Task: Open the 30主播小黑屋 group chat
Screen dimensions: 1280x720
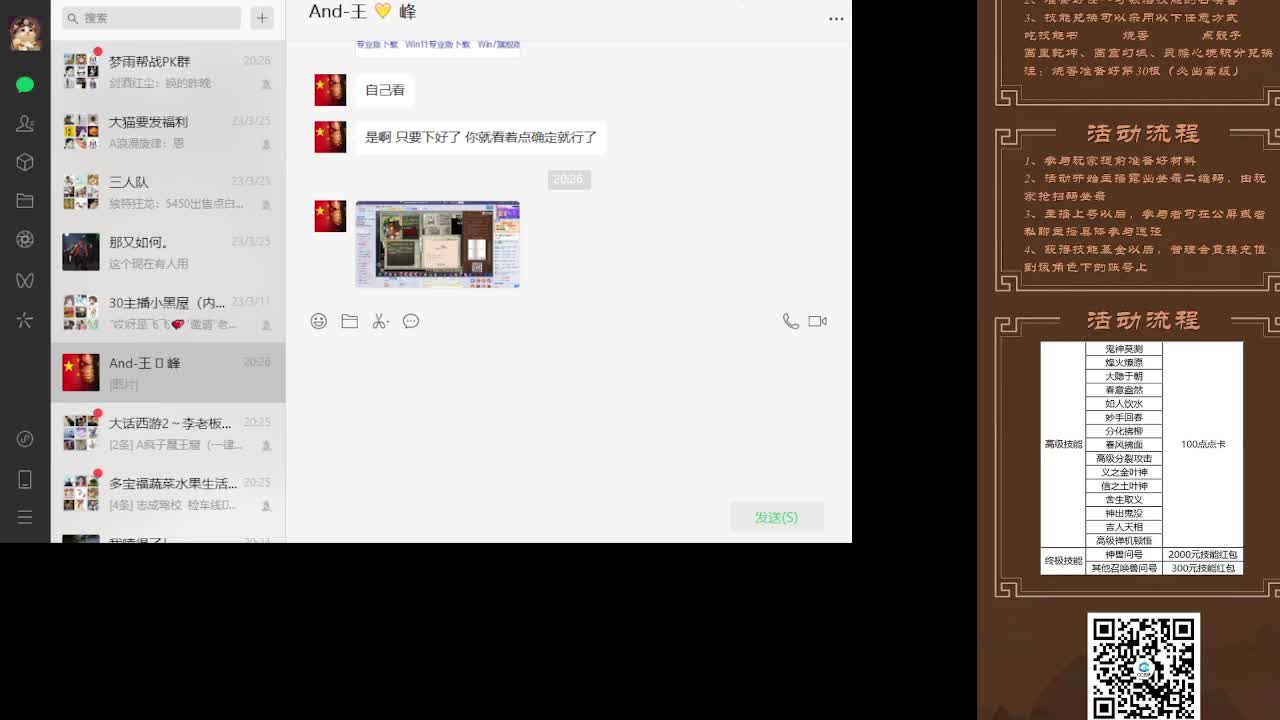Action: tap(168, 312)
